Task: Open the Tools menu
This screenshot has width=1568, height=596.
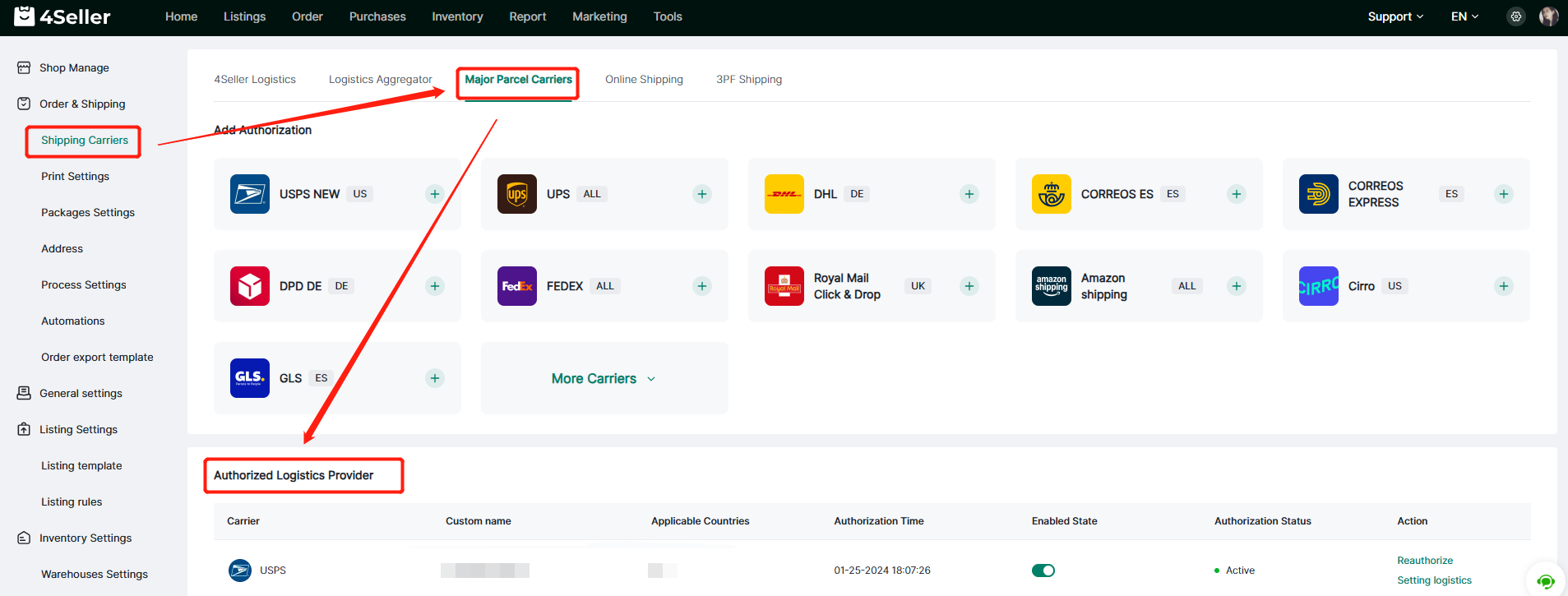Action: click(x=668, y=16)
